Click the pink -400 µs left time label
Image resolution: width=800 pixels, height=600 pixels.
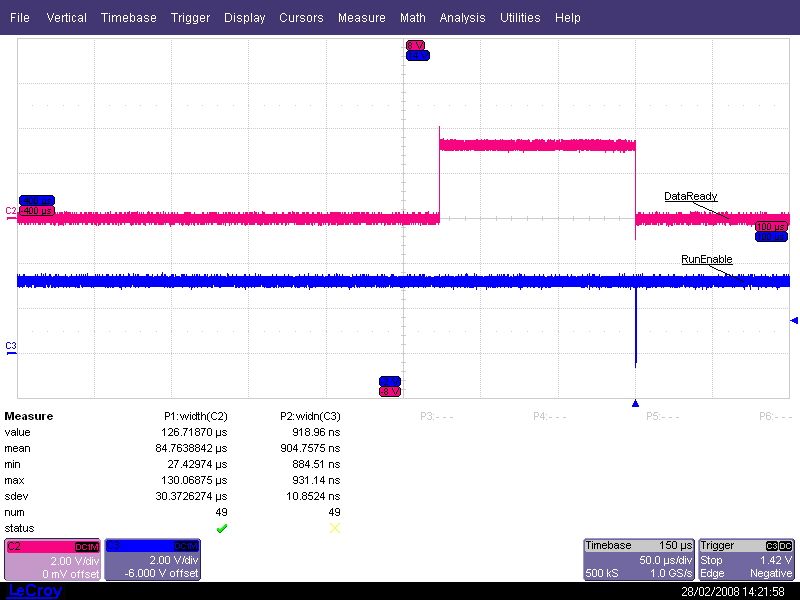coord(37,210)
